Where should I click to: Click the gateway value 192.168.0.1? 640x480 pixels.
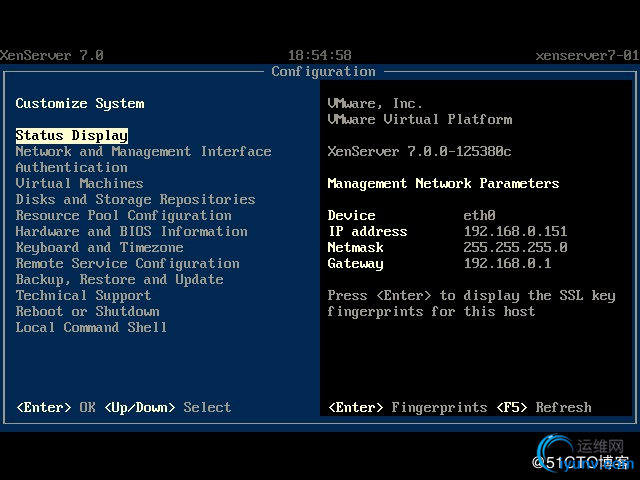507,263
